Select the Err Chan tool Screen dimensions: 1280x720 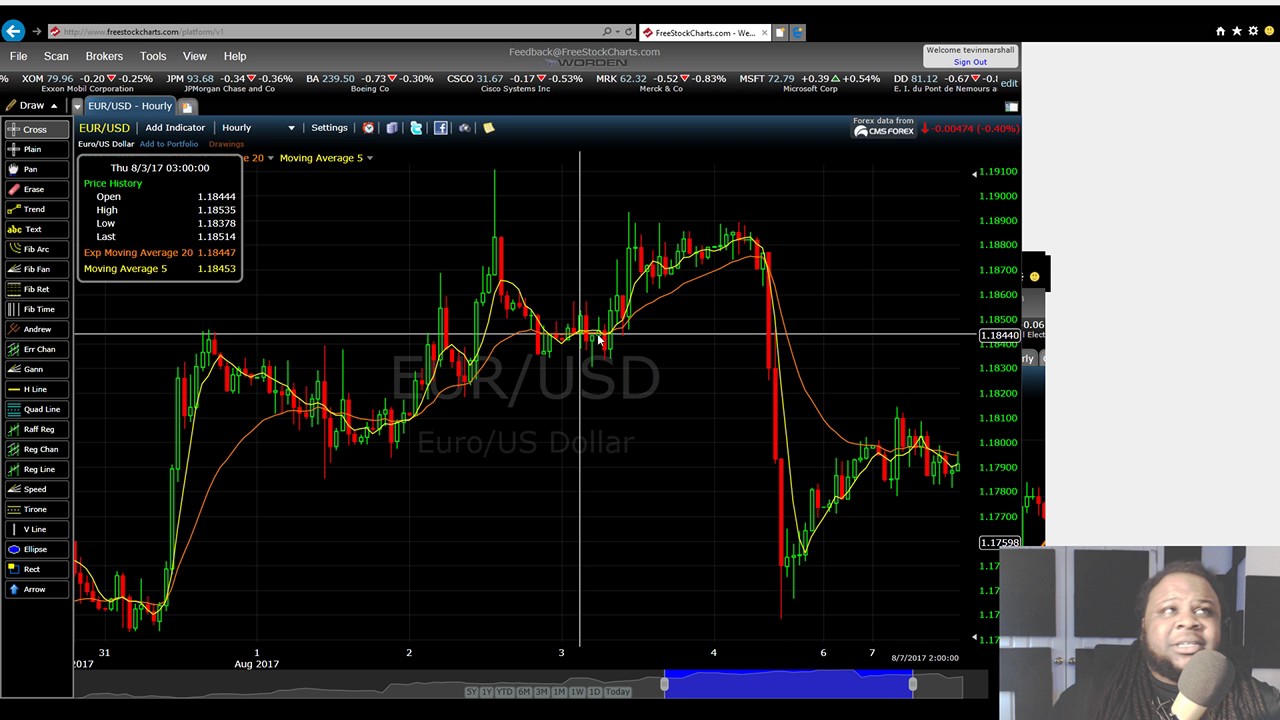36,349
